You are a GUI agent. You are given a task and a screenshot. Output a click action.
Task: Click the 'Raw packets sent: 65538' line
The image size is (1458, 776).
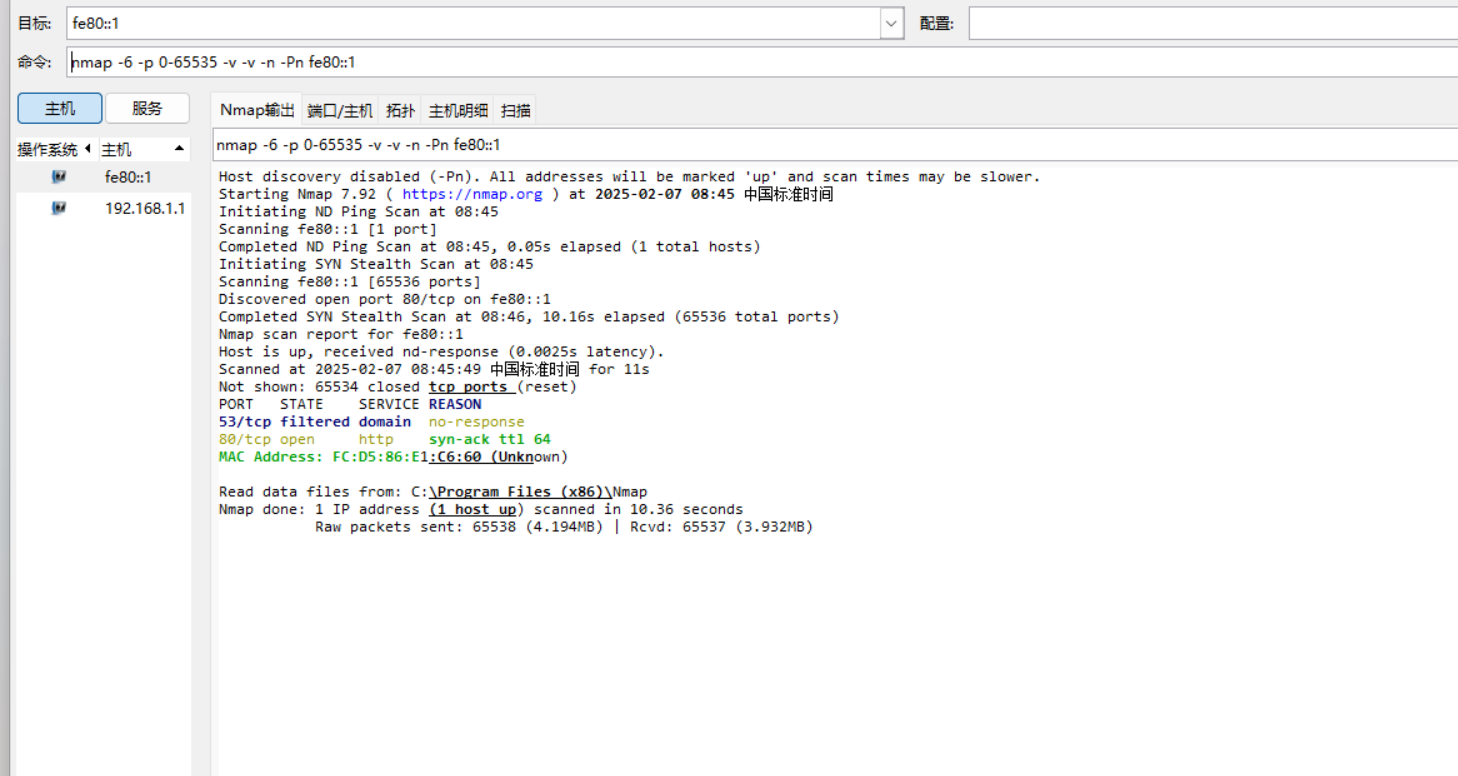[x=564, y=527]
